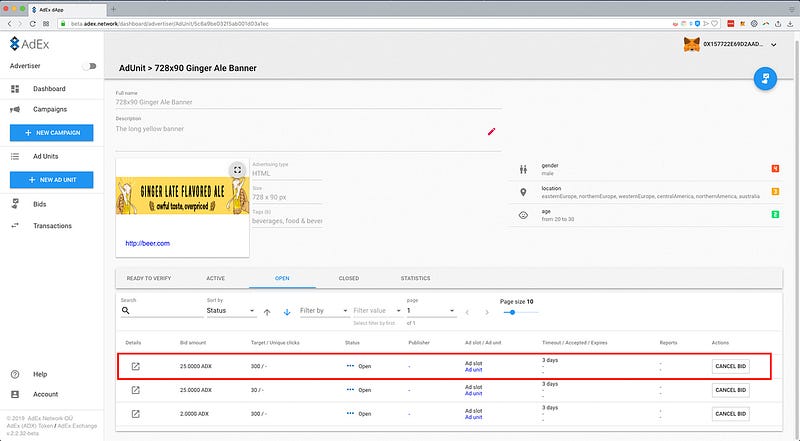Sort descending with the blue down arrow
The image size is (800, 441).
(287, 312)
